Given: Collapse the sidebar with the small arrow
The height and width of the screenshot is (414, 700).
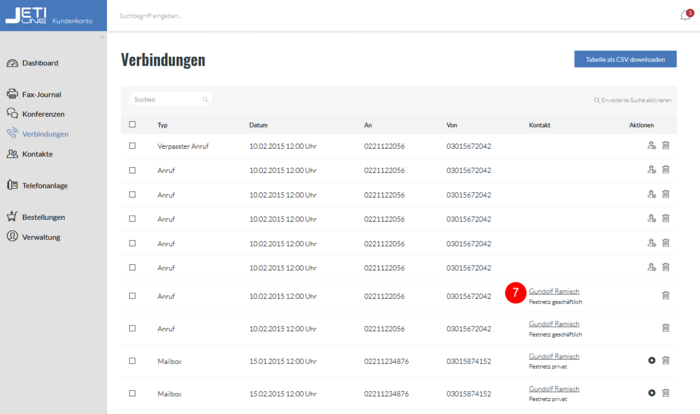Looking at the screenshot, I should pyautogui.click(x=102, y=37).
